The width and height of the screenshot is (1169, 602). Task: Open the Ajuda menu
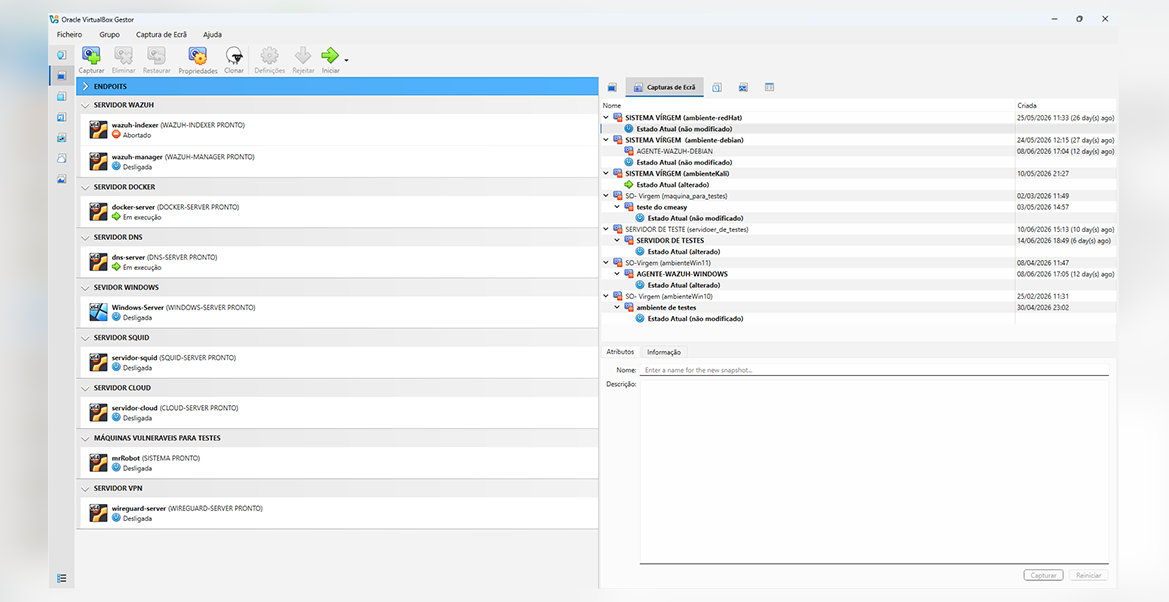click(212, 34)
